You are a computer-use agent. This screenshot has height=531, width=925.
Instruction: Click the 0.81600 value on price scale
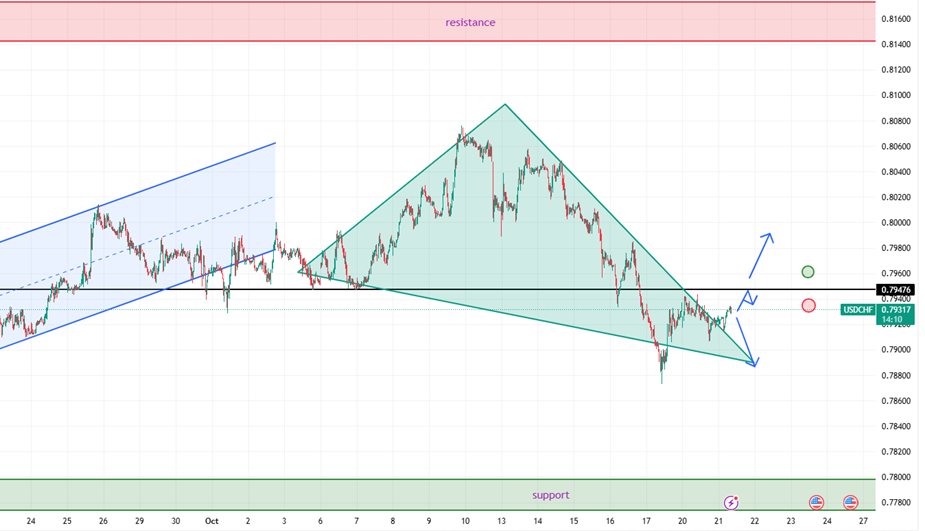coord(895,19)
